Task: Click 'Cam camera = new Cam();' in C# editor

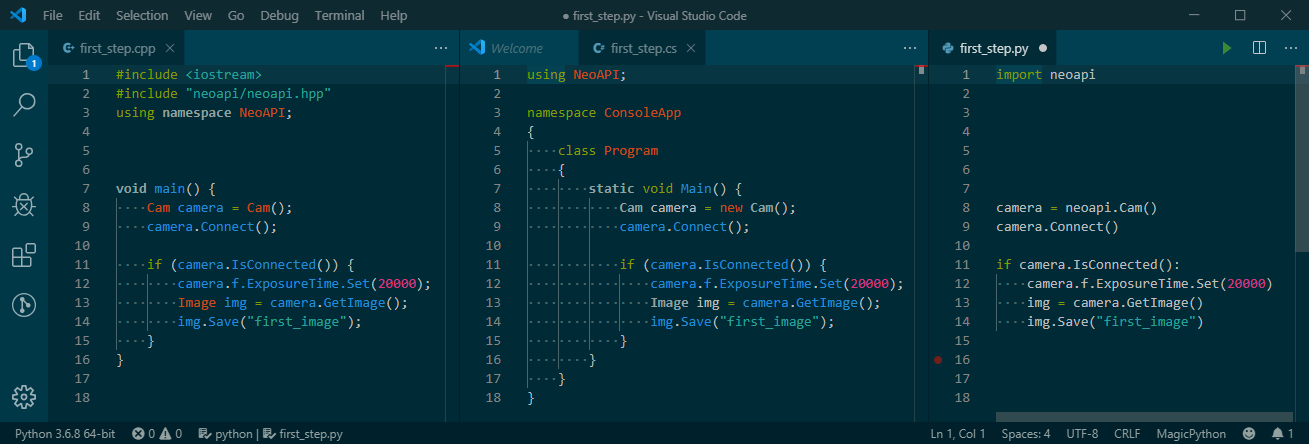Action: pos(707,207)
